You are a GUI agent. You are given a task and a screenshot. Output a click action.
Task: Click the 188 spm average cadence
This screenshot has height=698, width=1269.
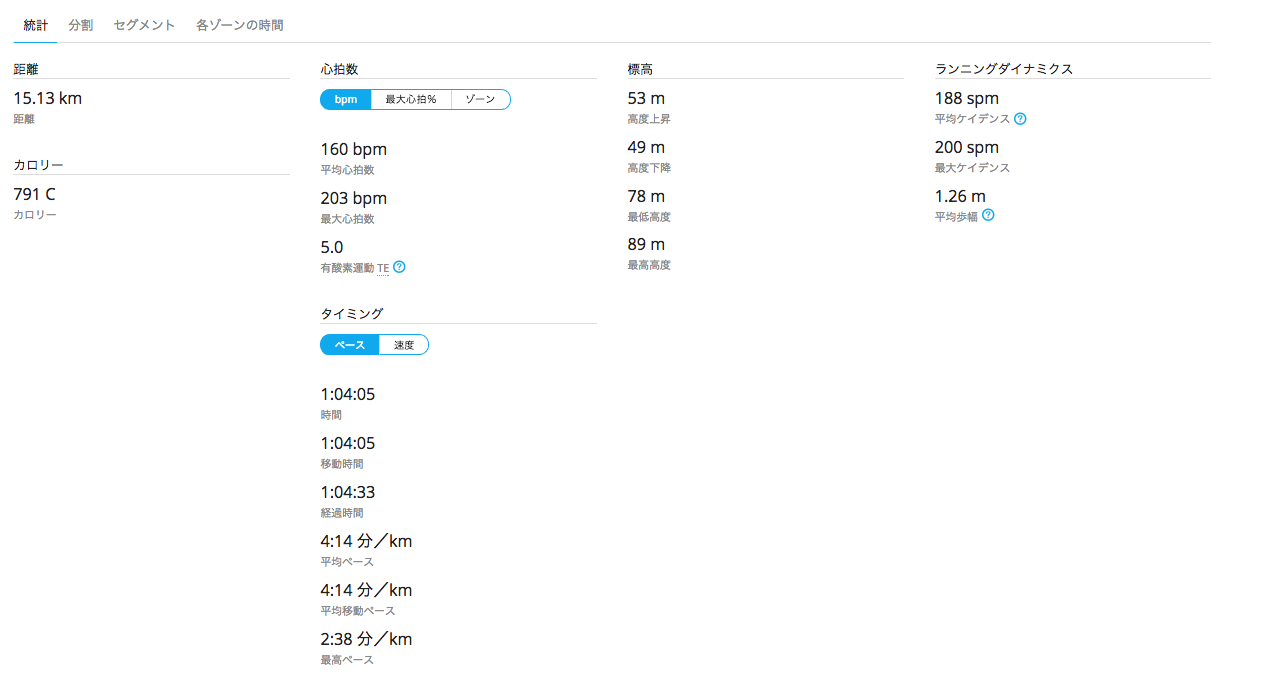967,98
